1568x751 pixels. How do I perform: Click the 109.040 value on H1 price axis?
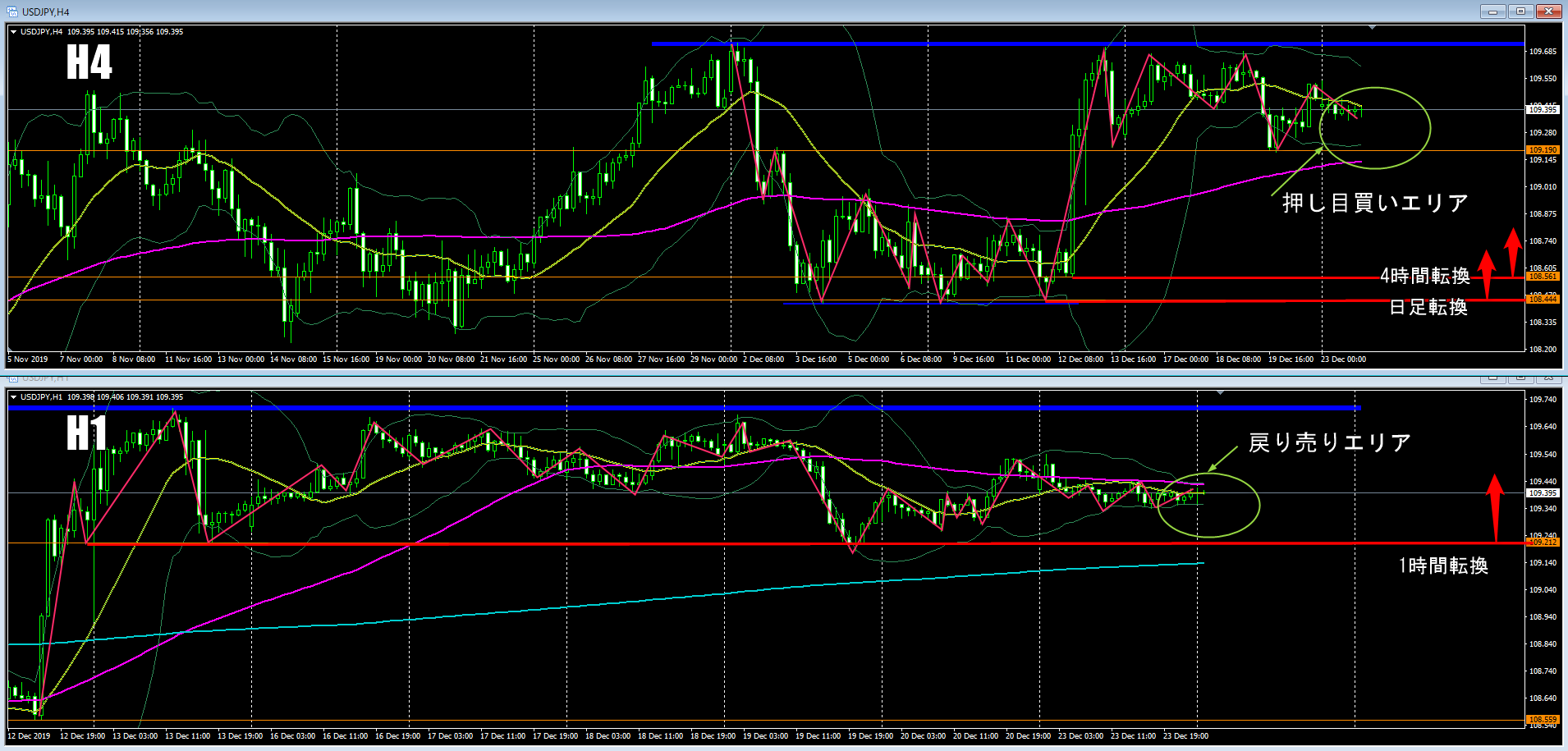tap(1543, 590)
